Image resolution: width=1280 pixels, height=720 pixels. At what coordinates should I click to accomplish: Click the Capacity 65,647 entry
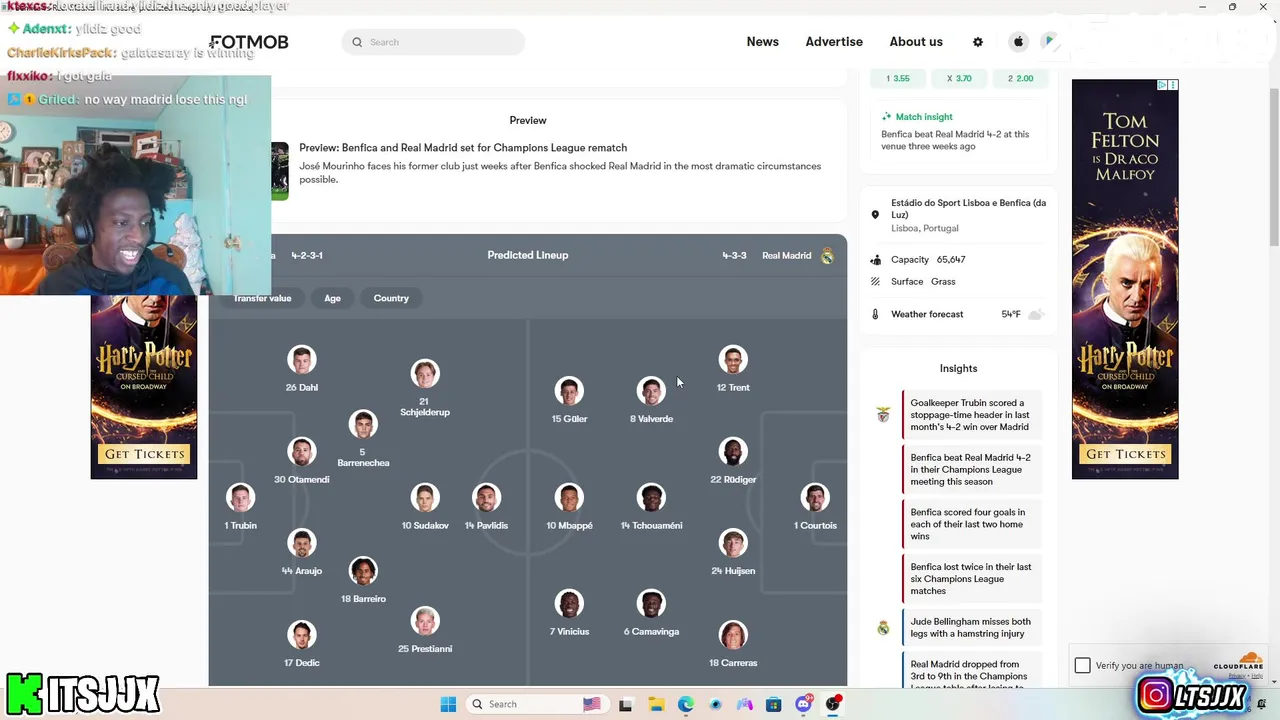(x=928, y=260)
